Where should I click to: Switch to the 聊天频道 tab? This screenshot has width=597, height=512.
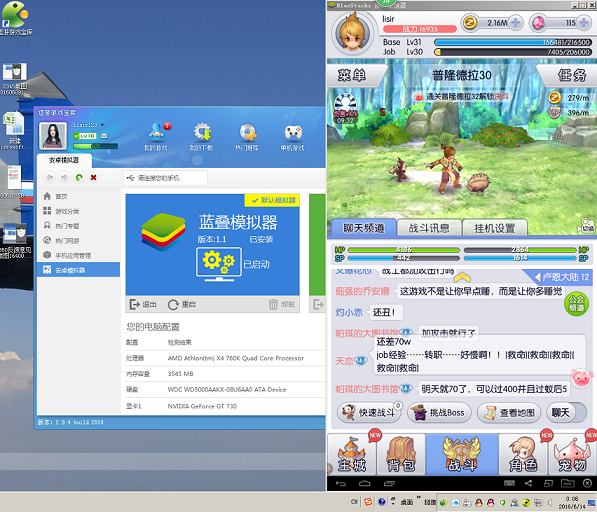click(364, 228)
